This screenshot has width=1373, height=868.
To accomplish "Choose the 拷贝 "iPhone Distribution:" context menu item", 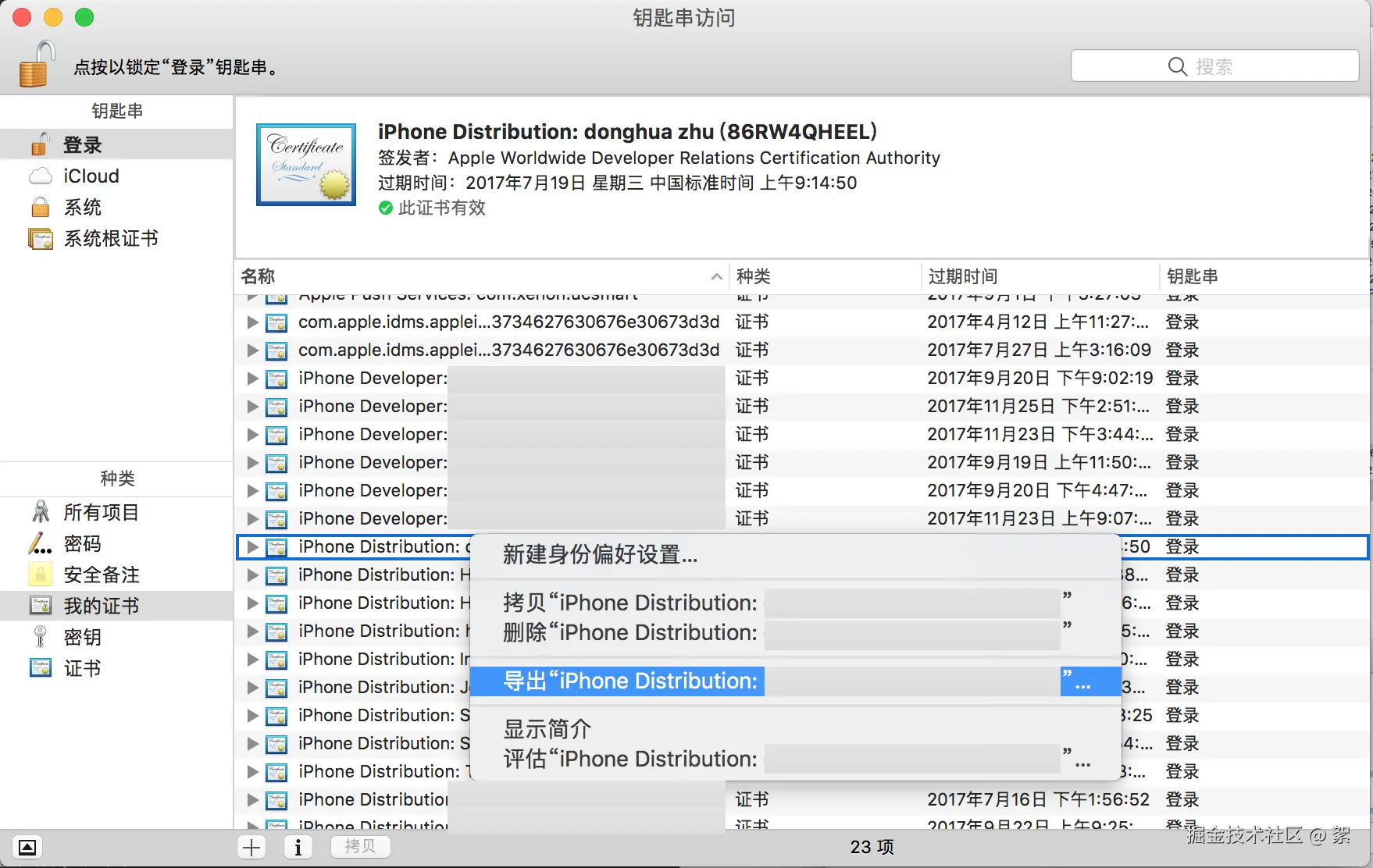I will (795, 603).
